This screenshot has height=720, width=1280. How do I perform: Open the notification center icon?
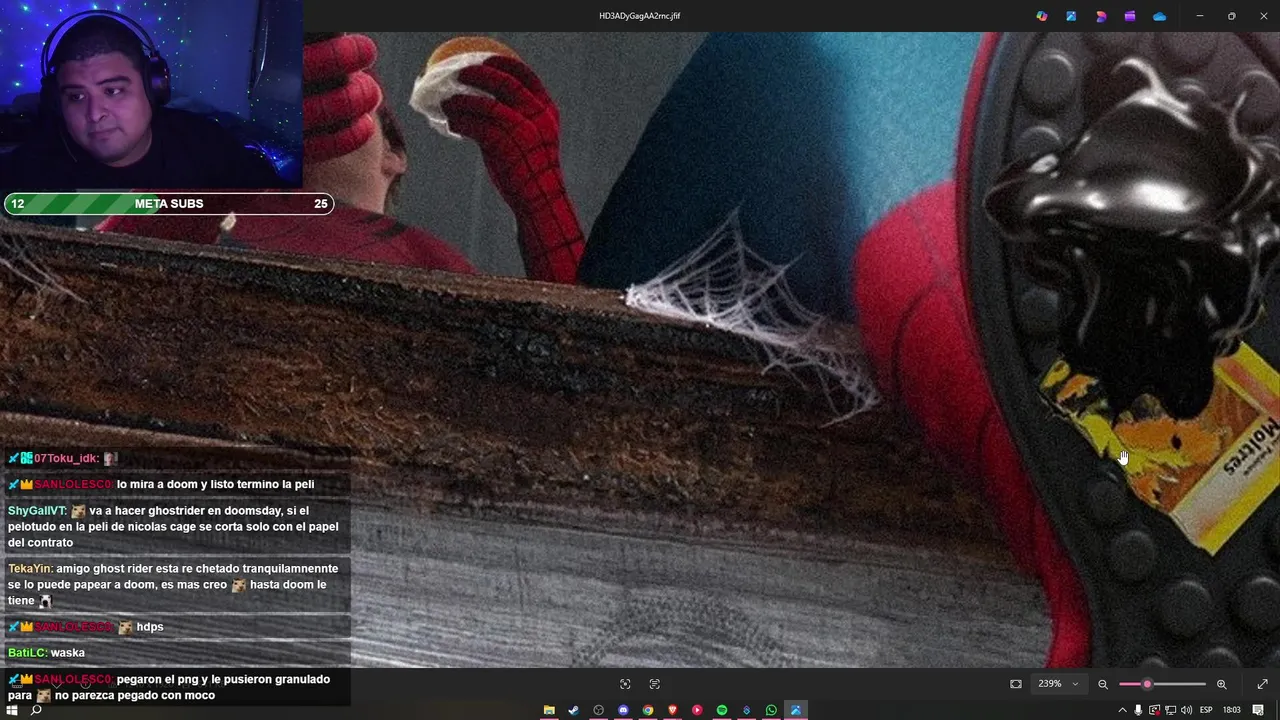pyautogui.click(x=1258, y=710)
